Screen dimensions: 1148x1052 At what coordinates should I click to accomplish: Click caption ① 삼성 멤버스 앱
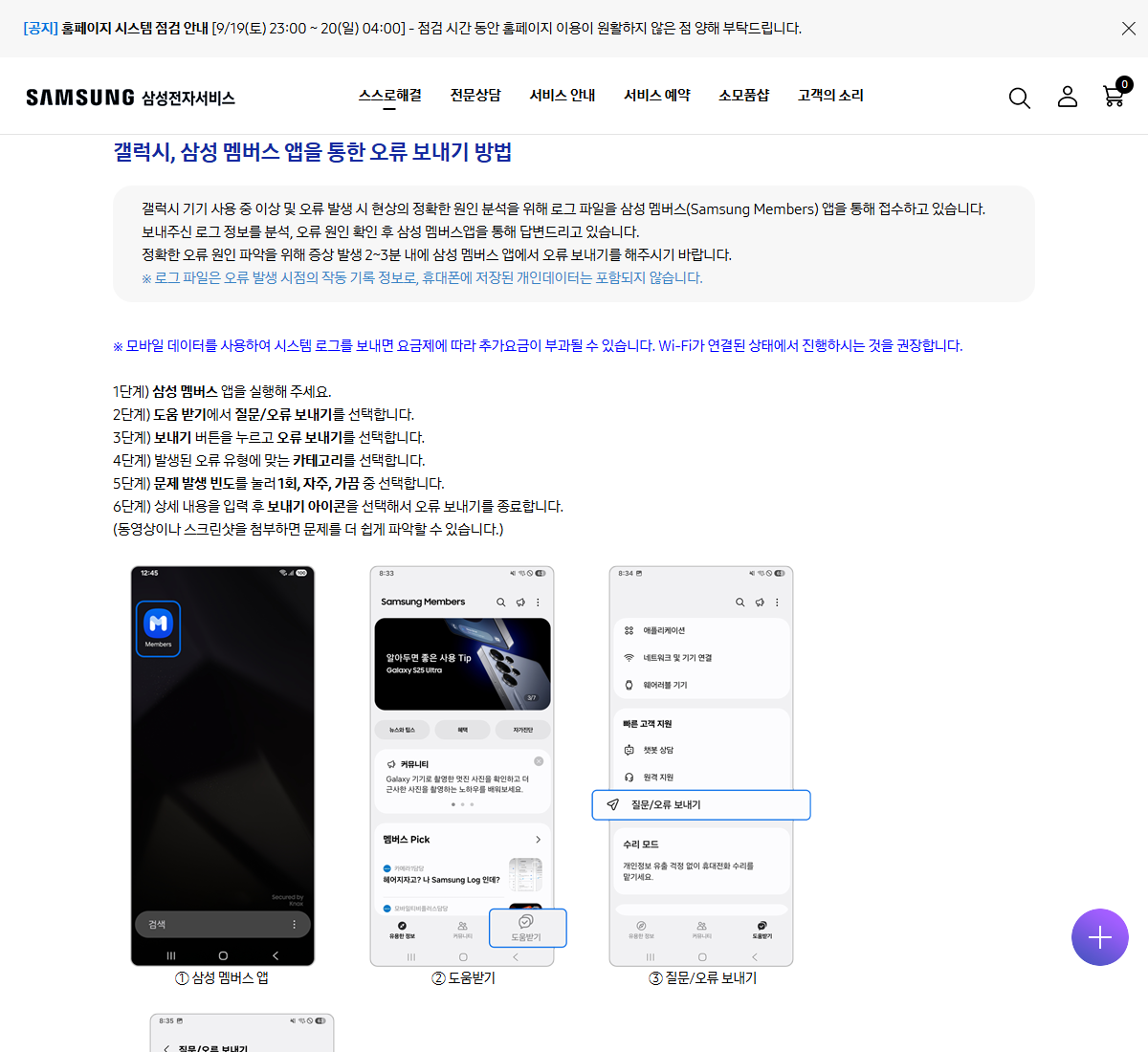point(222,978)
